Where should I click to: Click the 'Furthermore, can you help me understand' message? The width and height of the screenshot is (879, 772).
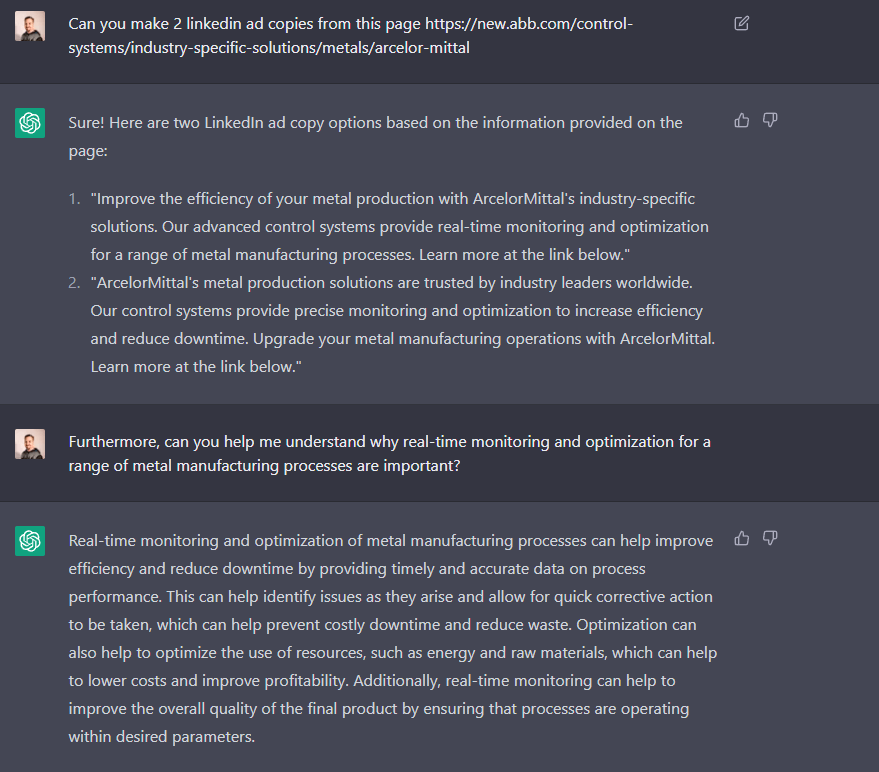click(390, 454)
